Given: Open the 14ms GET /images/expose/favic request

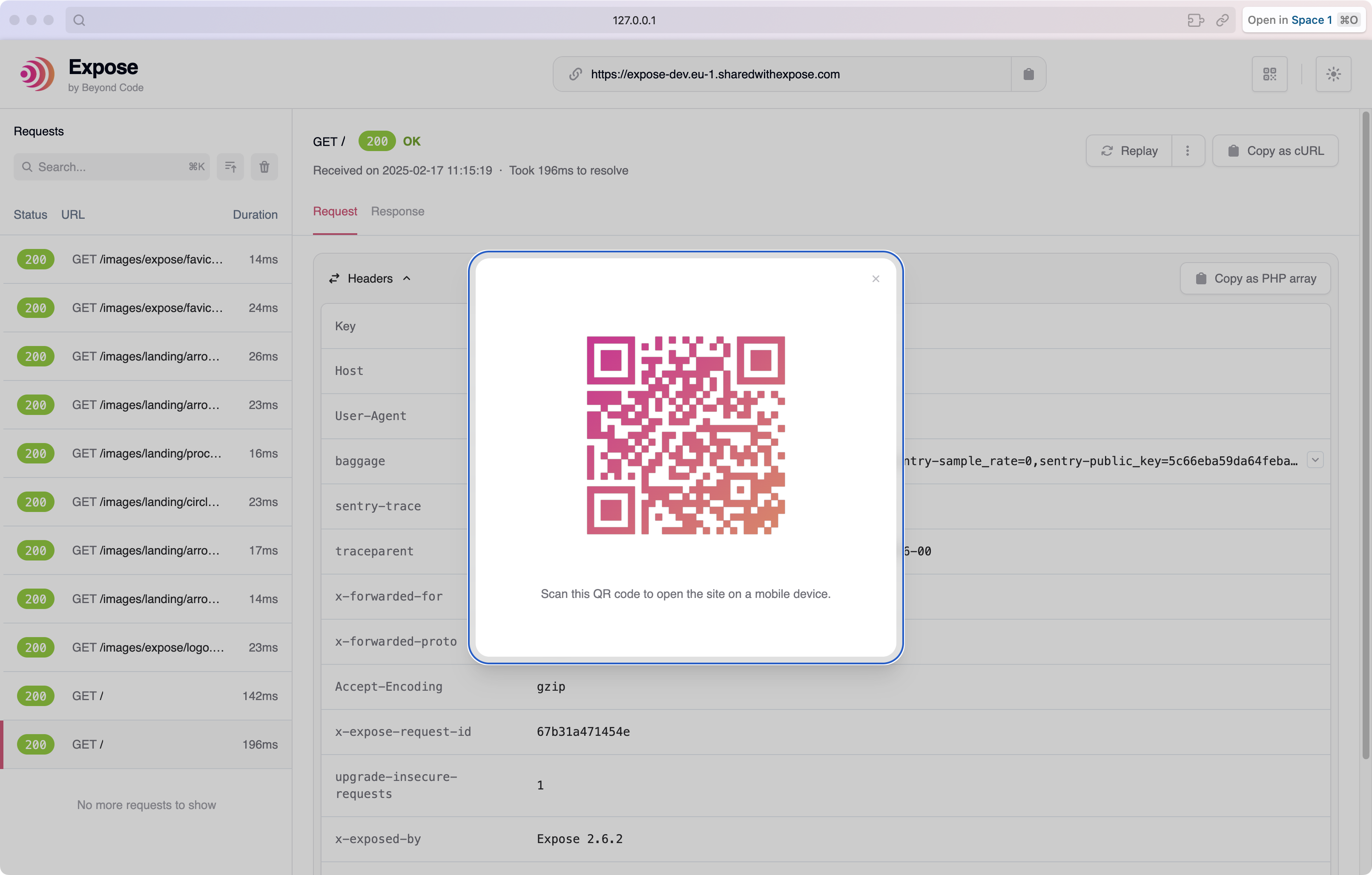Looking at the screenshot, I should tap(146, 259).
